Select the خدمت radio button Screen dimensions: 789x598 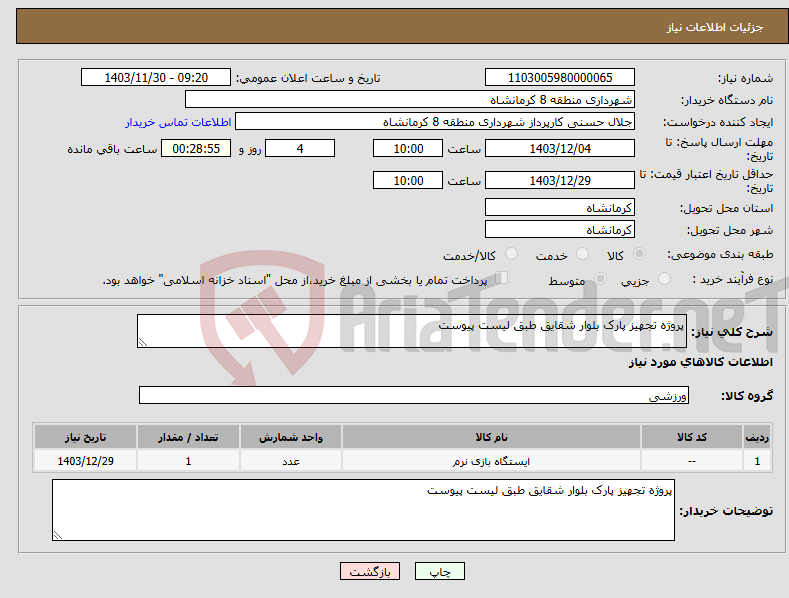coord(582,254)
